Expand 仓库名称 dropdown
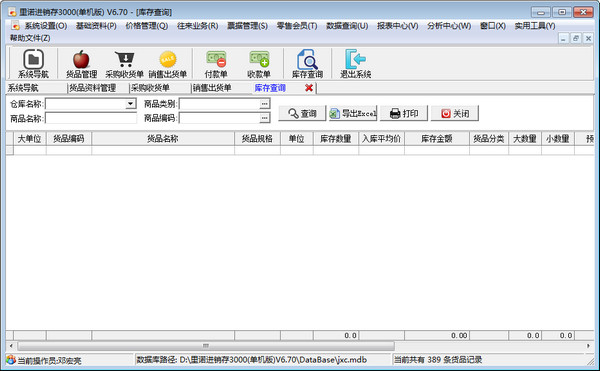This screenshot has width=600, height=371. [131, 104]
